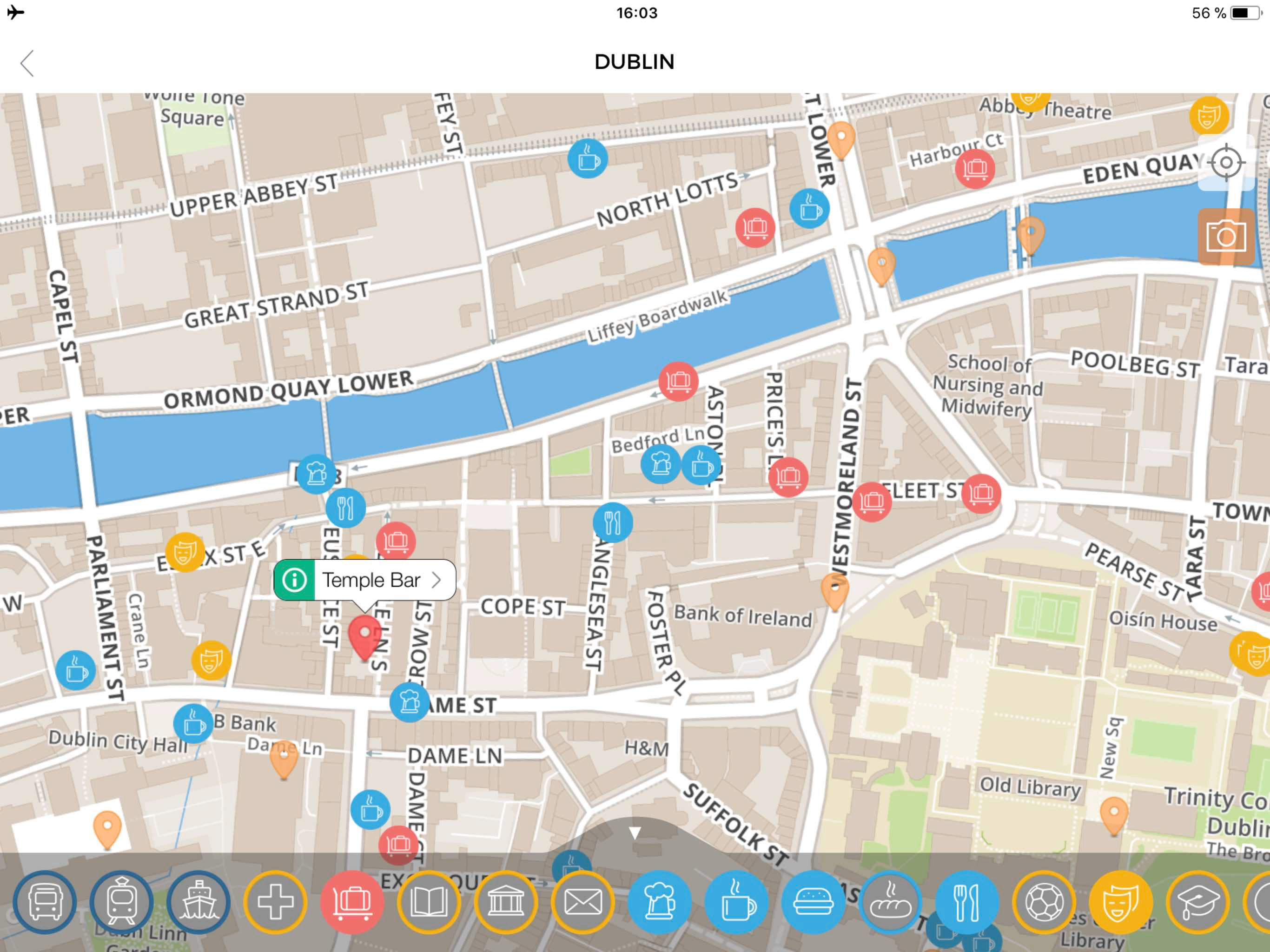Select the cafe marker below Dame Ln
Image resolution: width=1270 pixels, height=952 pixels.
click(x=370, y=810)
